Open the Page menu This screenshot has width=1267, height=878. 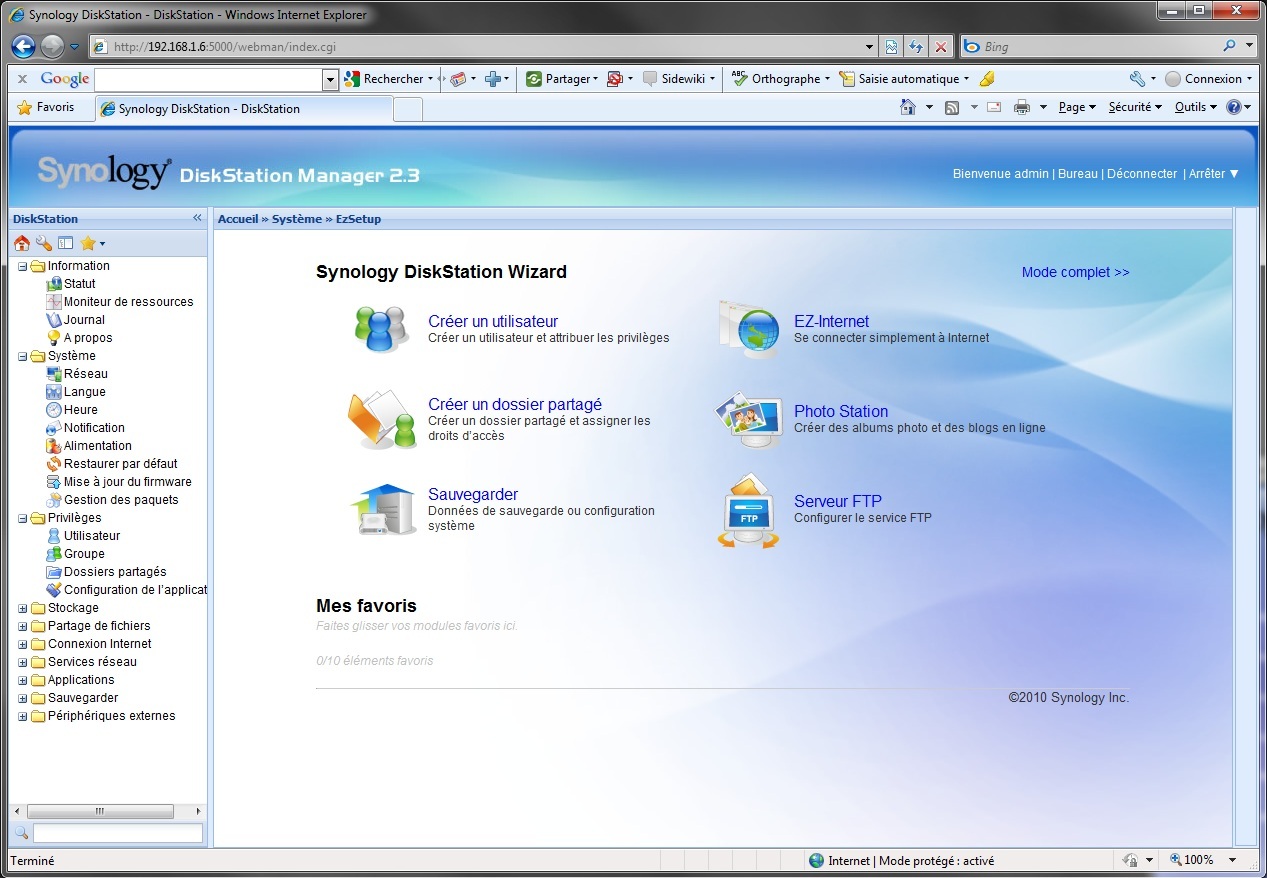(1077, 107)
